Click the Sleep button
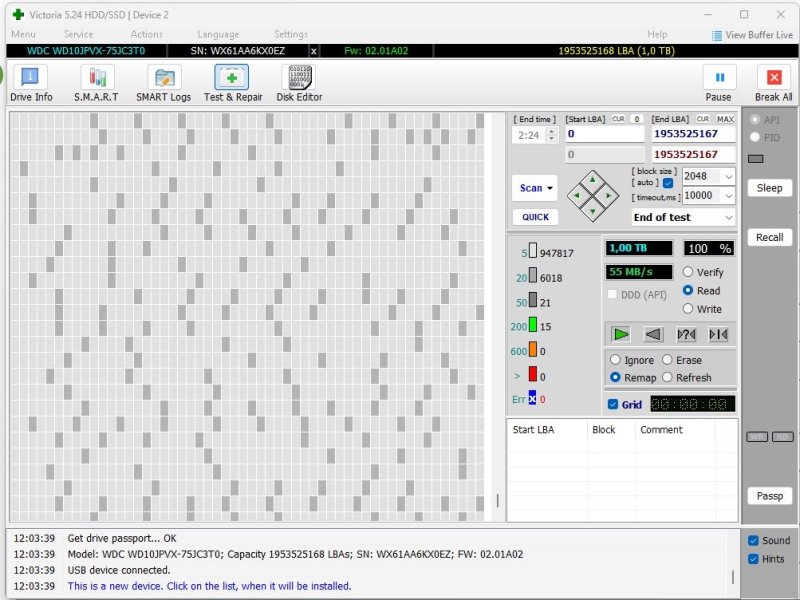The width and height of the screenshot is (800, 600). (770, 188)
